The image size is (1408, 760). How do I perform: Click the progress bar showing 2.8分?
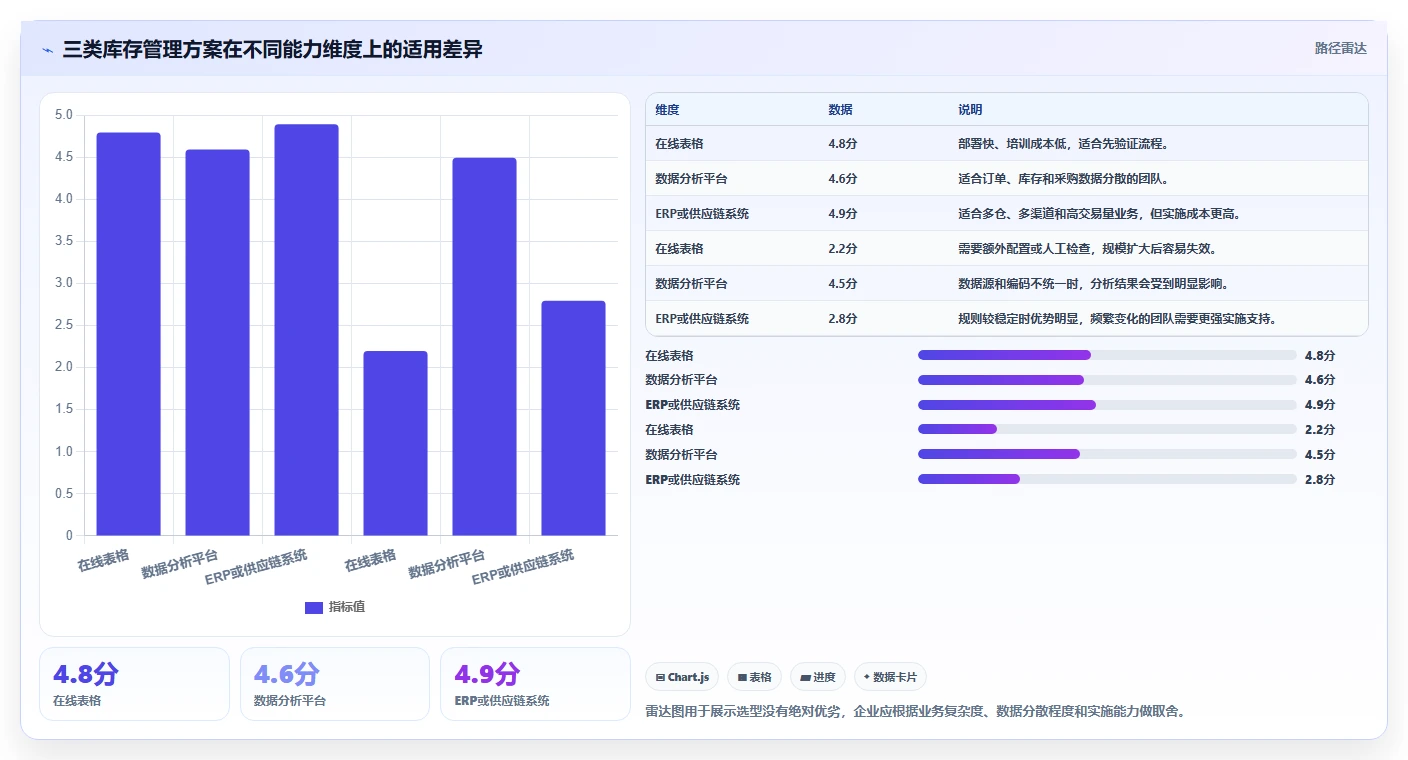(1107, 479)
